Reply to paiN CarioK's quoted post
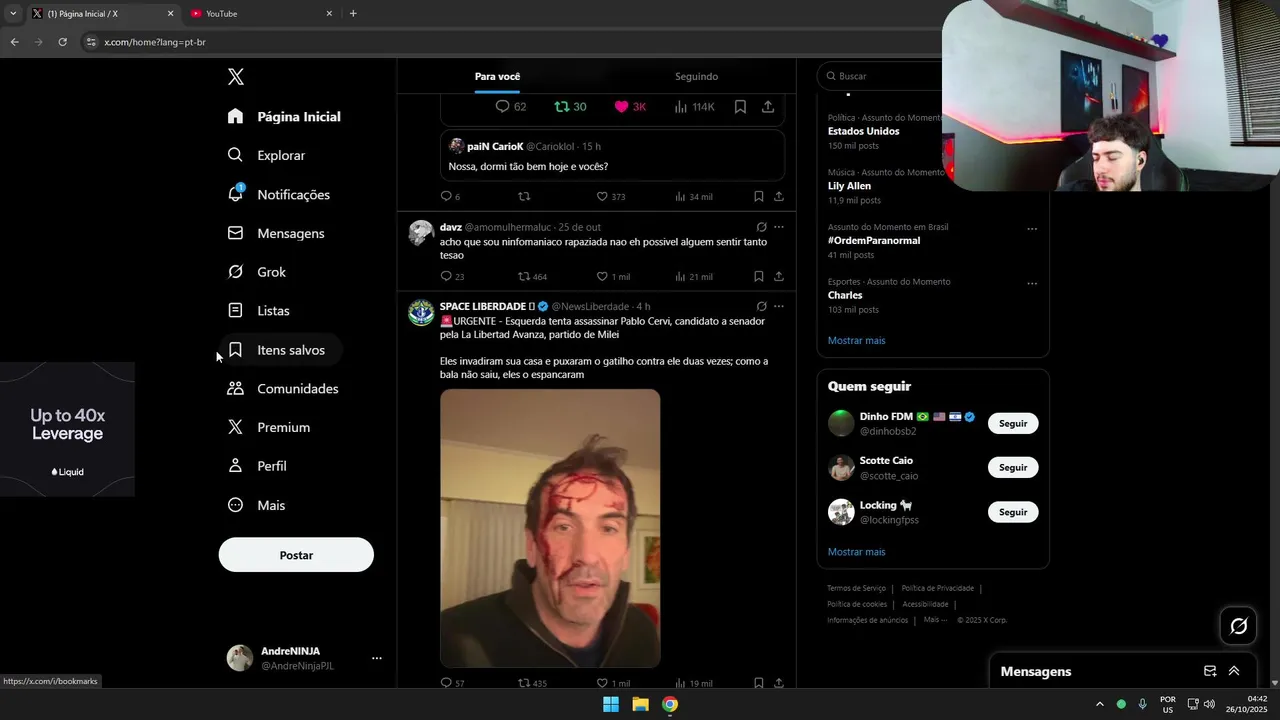Image resolution: width=1280 pixels, height=720 pixels. click(450, 197)
